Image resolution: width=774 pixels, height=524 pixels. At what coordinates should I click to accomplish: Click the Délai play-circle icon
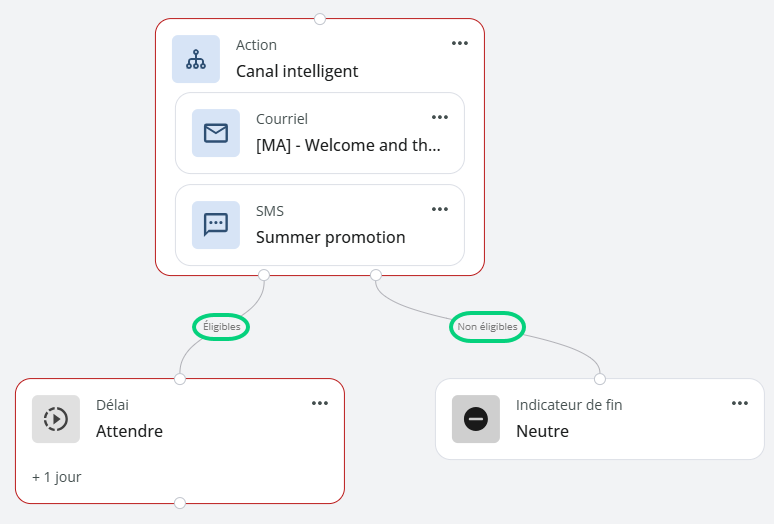pyautogui.click(x=56, y=419)
